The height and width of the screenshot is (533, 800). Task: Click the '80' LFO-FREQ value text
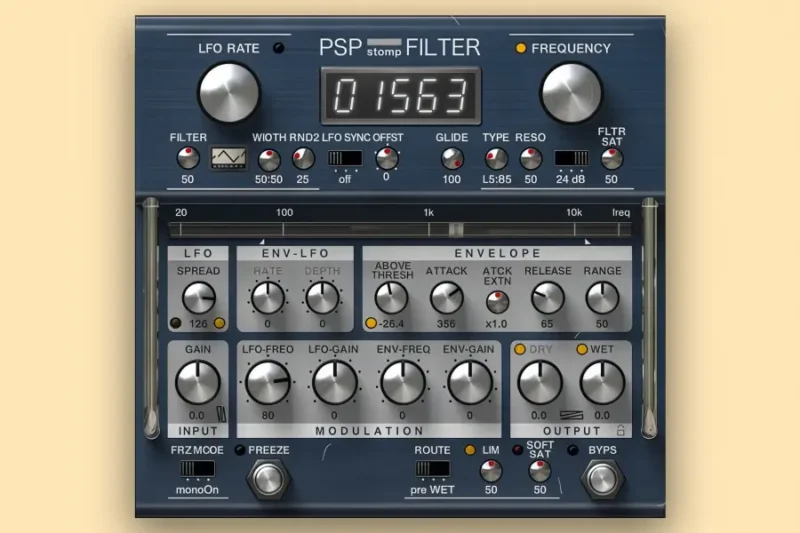tap(268, 415)
